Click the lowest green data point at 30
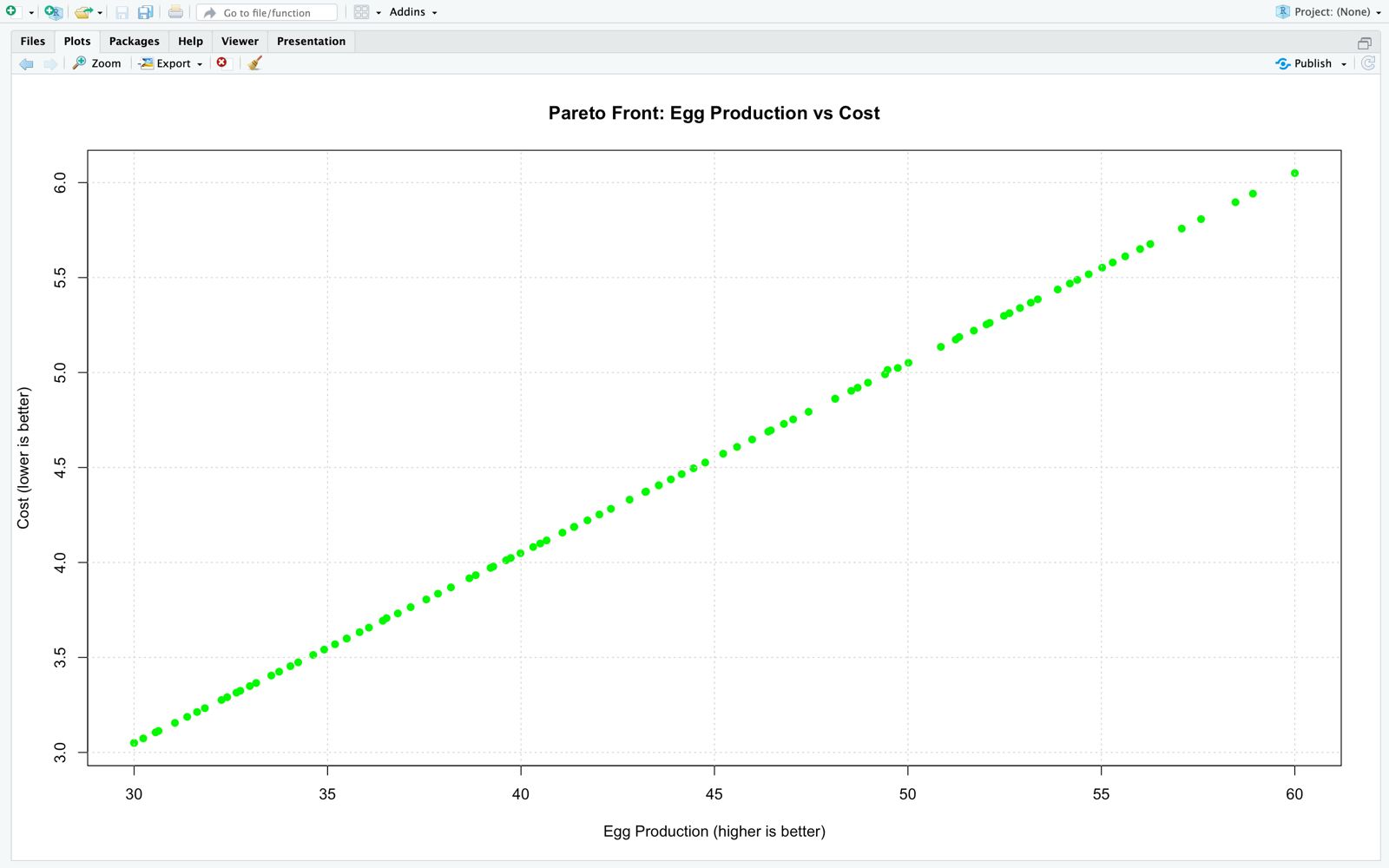This screenshot has width=1389, height=868. 134,743
